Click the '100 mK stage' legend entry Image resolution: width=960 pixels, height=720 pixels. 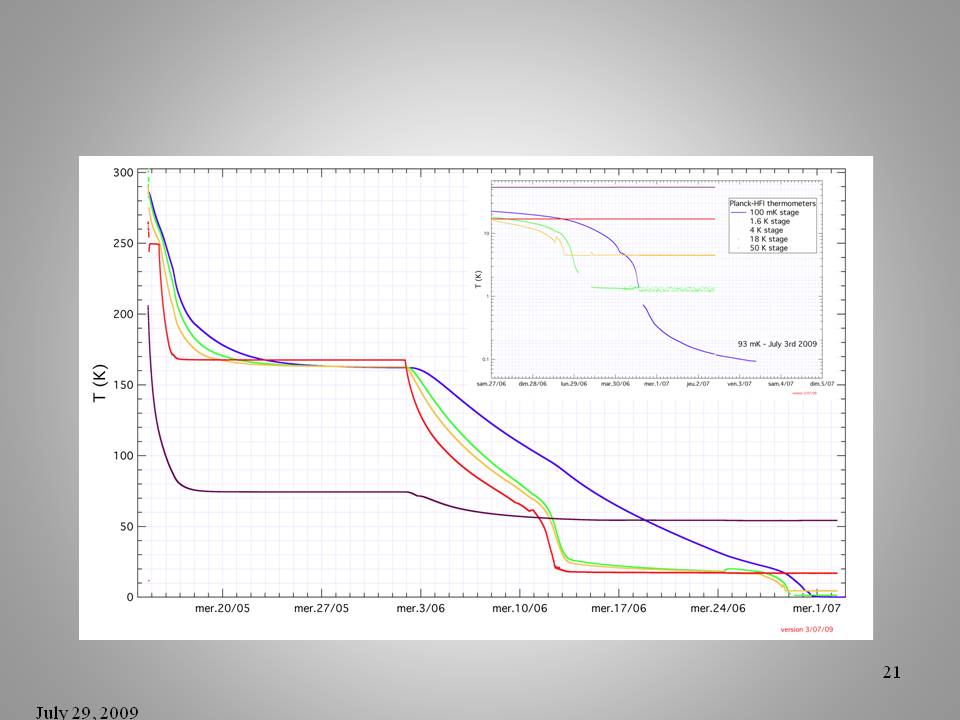pos(773,213)
